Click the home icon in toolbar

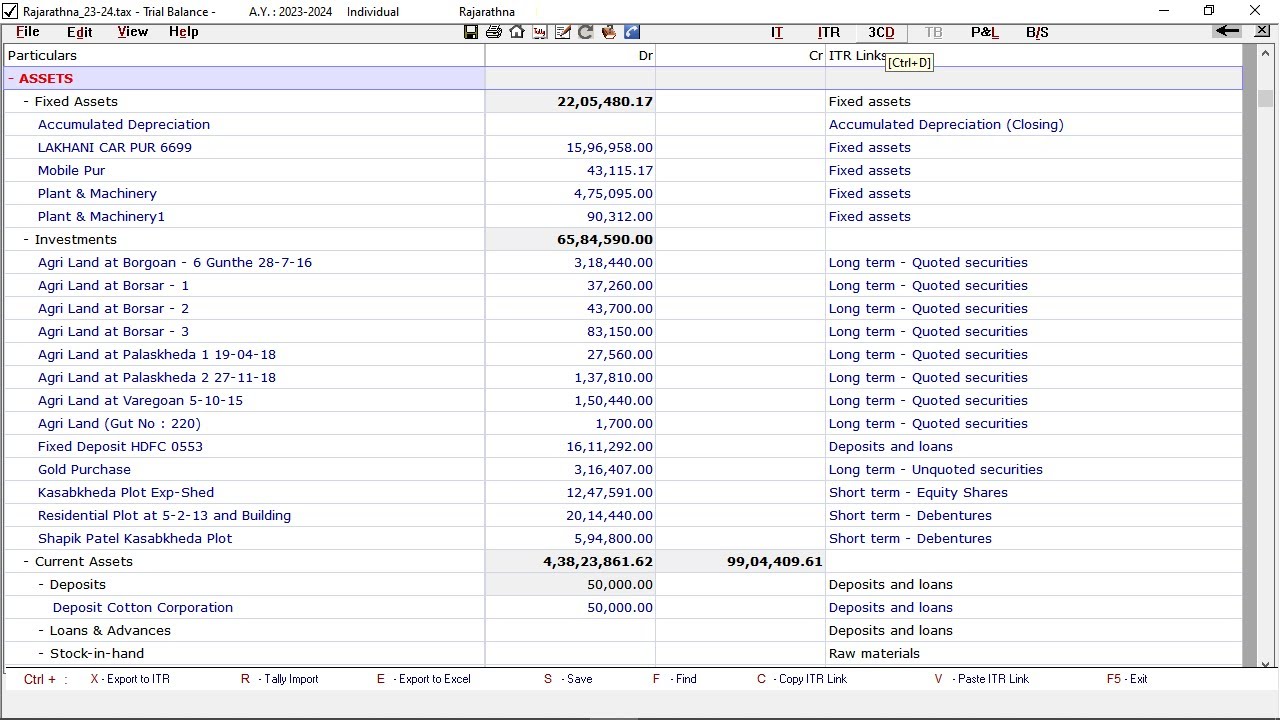coord(517,32)
